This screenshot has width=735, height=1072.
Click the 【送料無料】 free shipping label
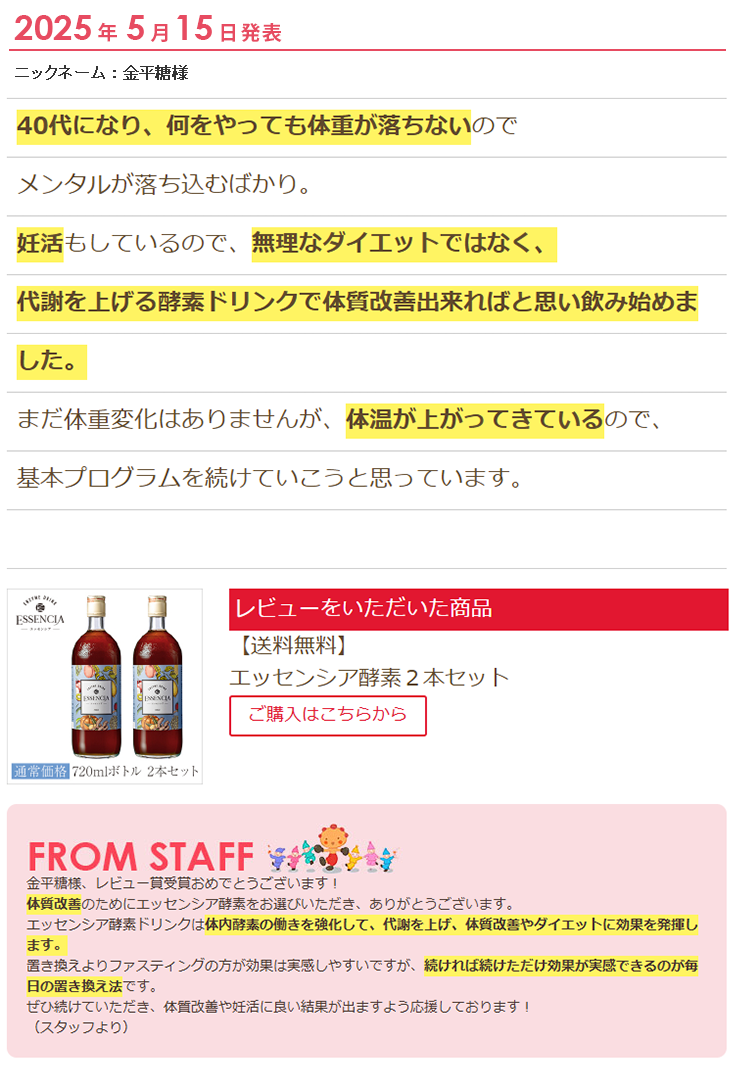click(x=293, y=645)
